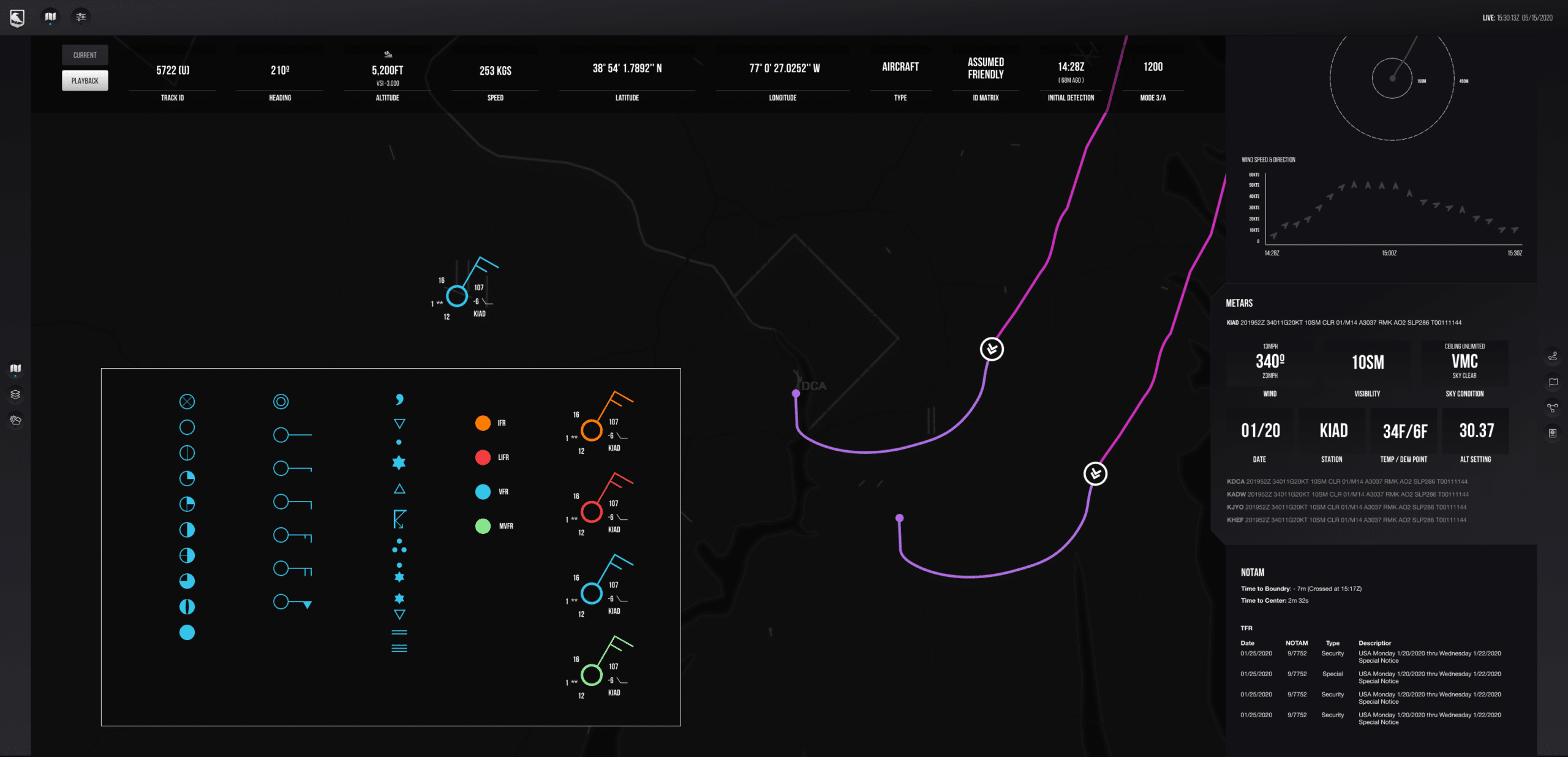
Task: Click the blue VFR color dot
Action: click(483, 491)
